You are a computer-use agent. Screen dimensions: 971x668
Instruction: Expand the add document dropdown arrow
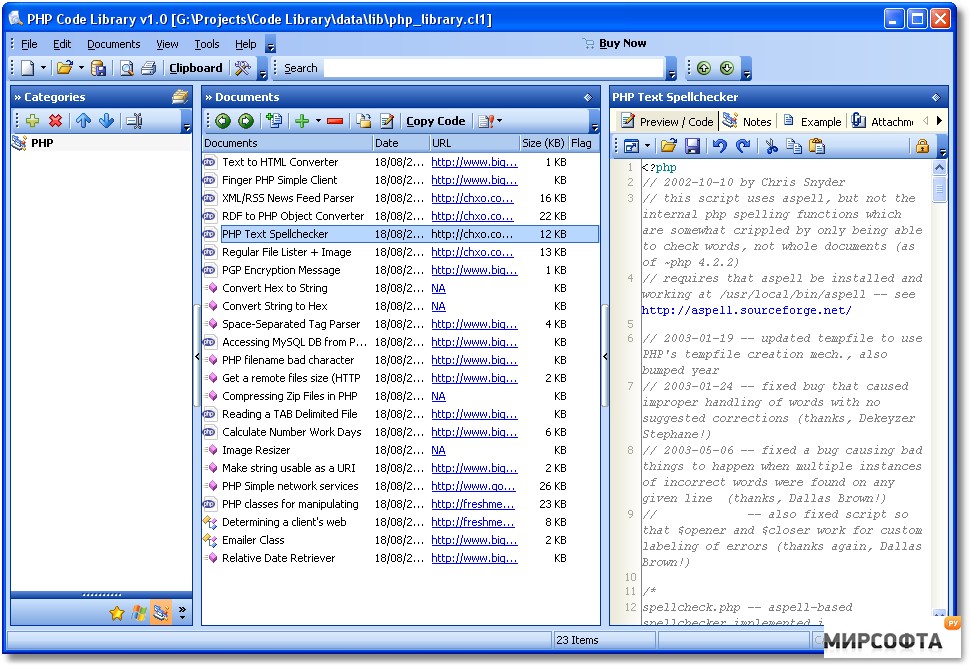click(318, 121)
